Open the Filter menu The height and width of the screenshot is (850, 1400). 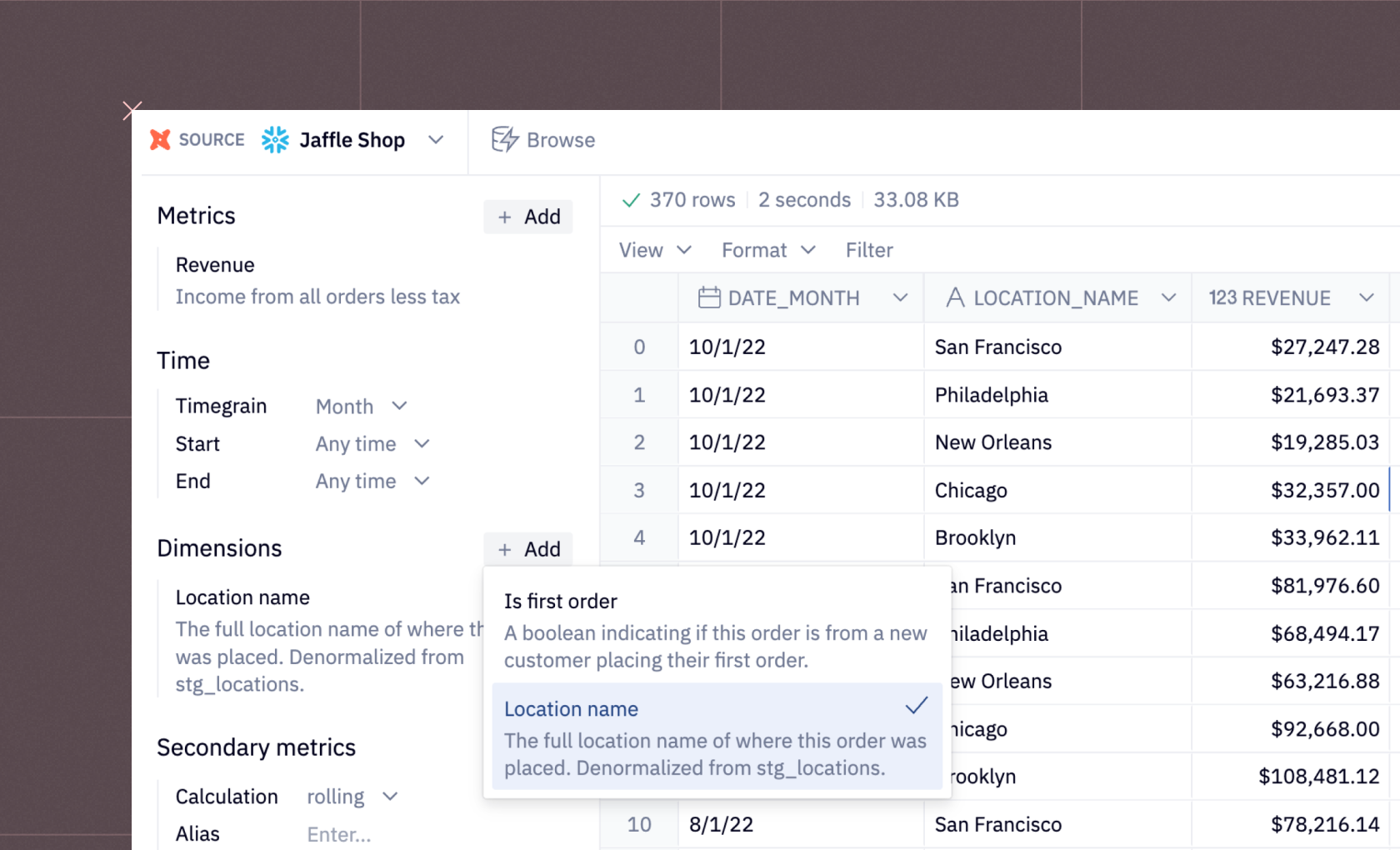click(868, 249)
